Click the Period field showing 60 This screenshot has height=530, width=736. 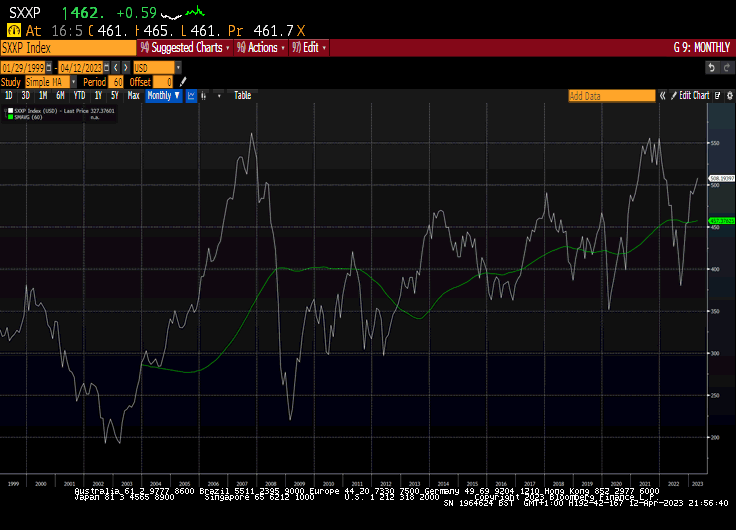pyautogui.click(x=115, y=82)
